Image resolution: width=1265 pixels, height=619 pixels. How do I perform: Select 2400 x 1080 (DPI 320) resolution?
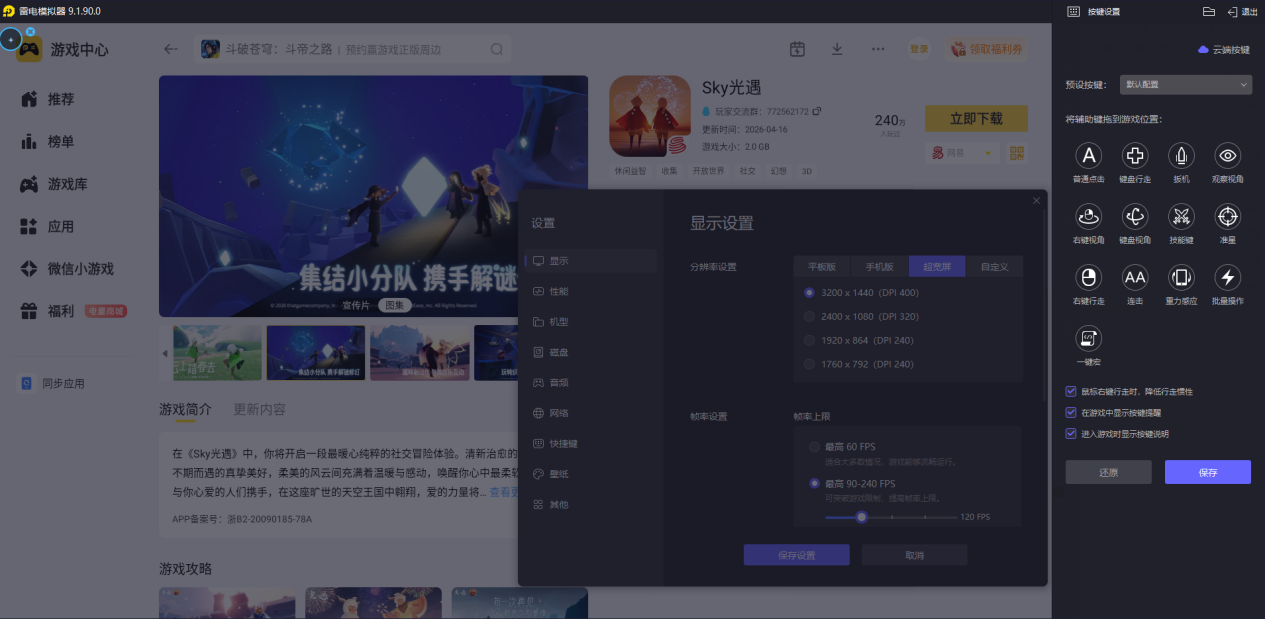tap(862, 316)
